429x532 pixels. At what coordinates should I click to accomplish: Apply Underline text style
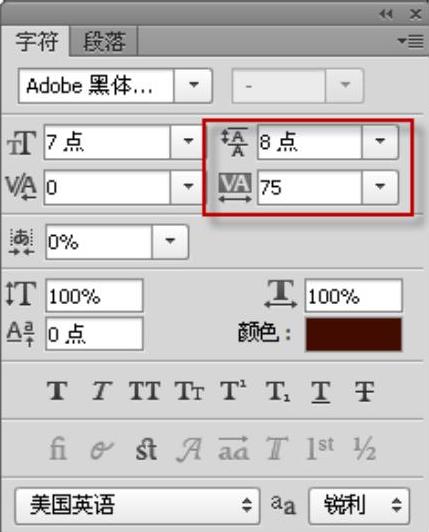tap(321, 392)
